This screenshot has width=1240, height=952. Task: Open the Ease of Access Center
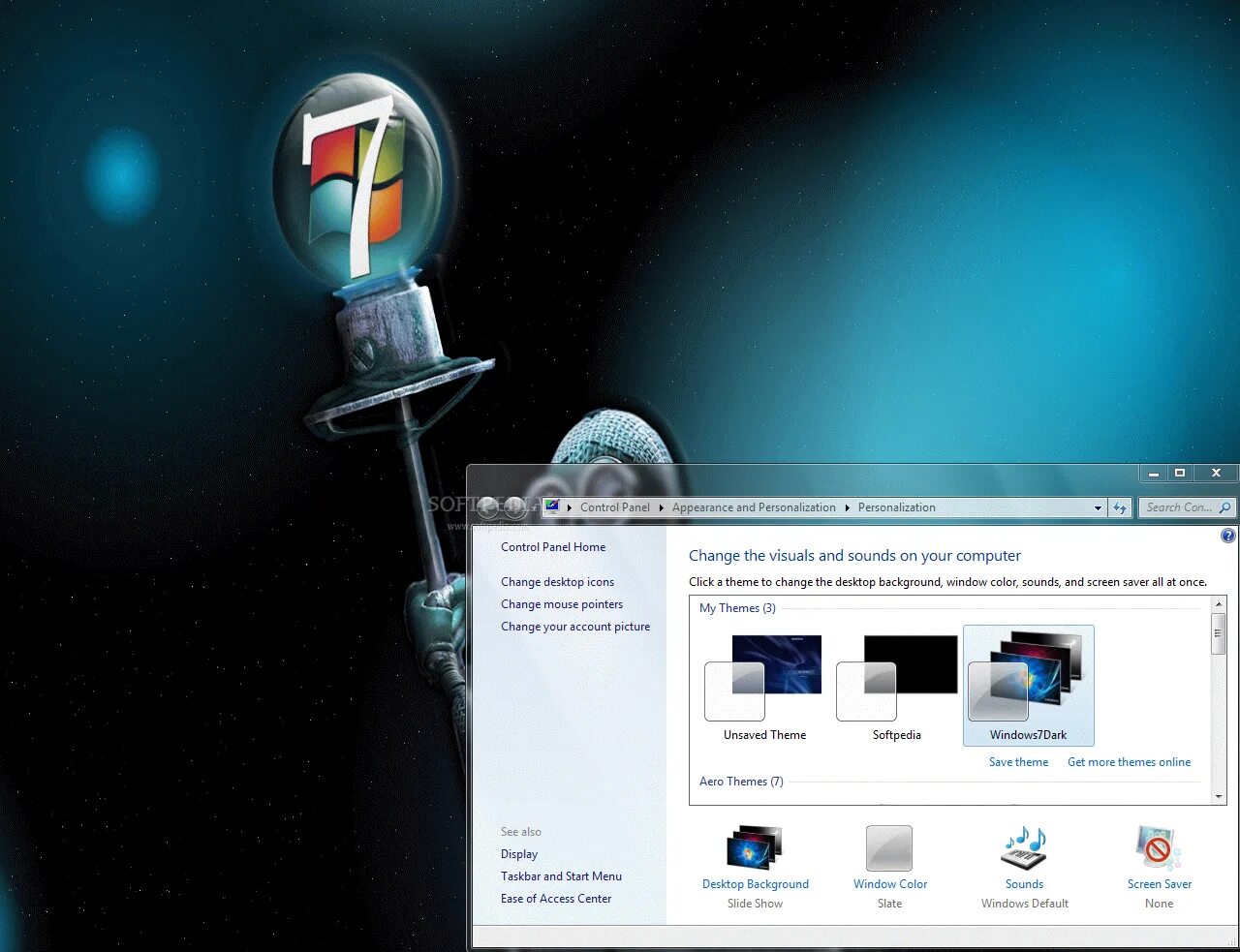(555, 898)
